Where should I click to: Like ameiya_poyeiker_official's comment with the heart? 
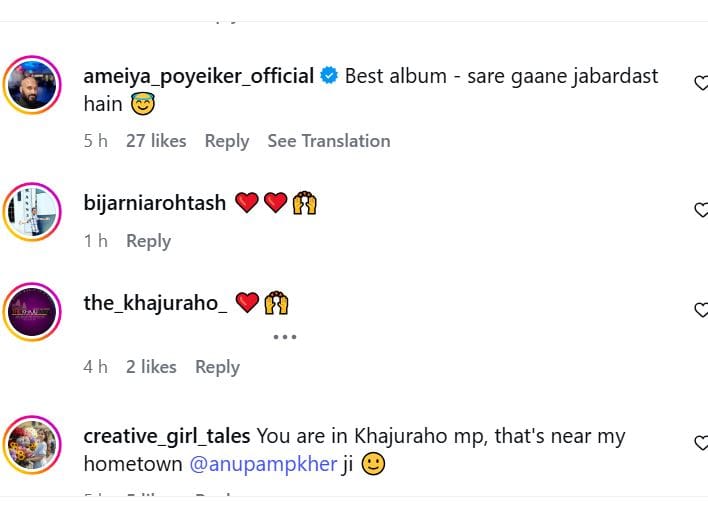(700, 84)
